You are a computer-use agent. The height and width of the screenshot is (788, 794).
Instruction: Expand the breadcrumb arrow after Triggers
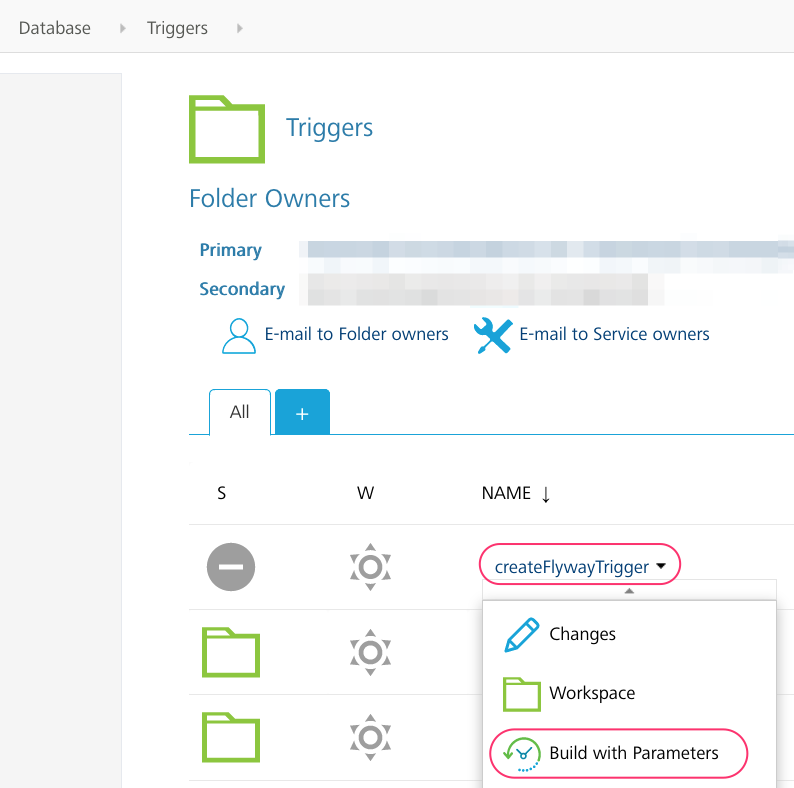coord(240,28)
